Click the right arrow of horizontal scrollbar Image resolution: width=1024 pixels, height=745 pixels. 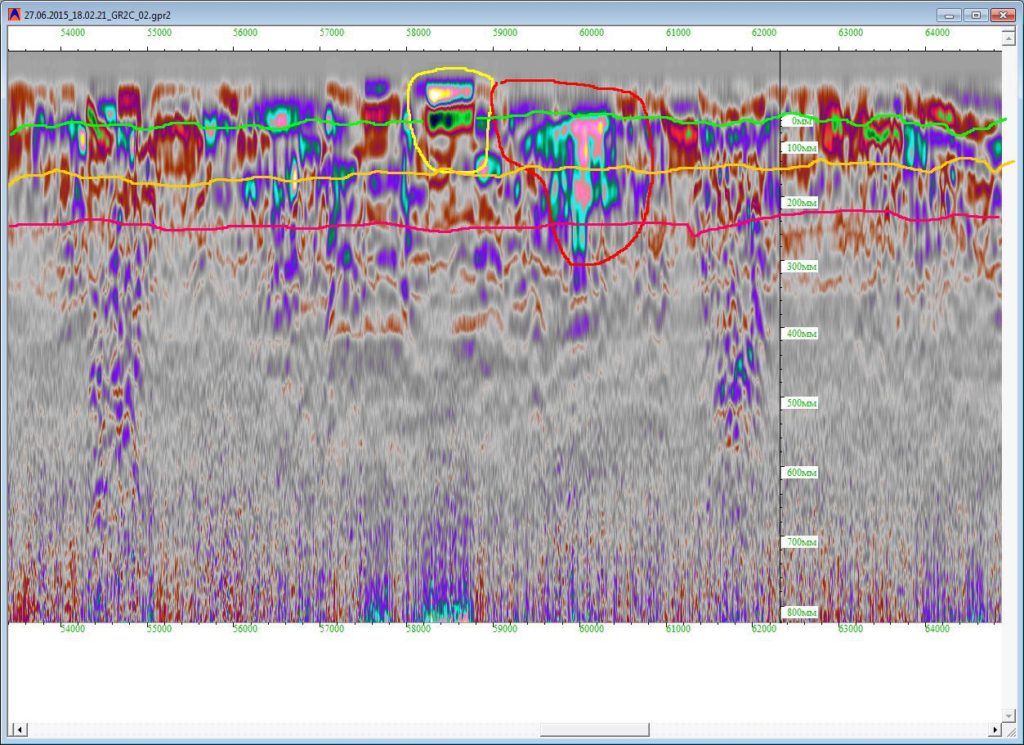pyautogui.click(x=995, y=729)
